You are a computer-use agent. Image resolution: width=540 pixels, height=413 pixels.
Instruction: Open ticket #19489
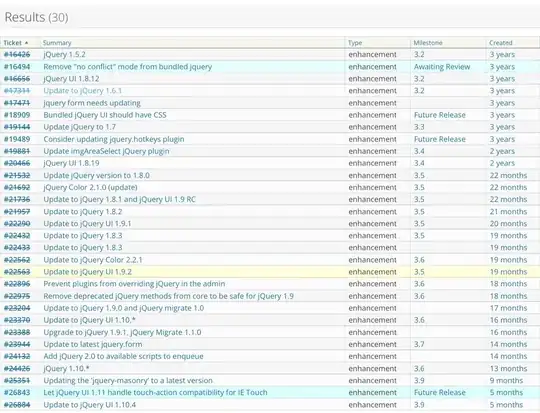[x=17, y=139]
